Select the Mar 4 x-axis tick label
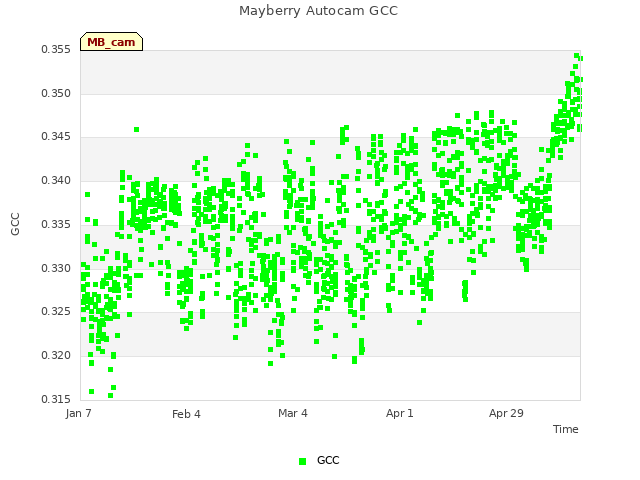The image size is (640, 480). click(293, 413)
